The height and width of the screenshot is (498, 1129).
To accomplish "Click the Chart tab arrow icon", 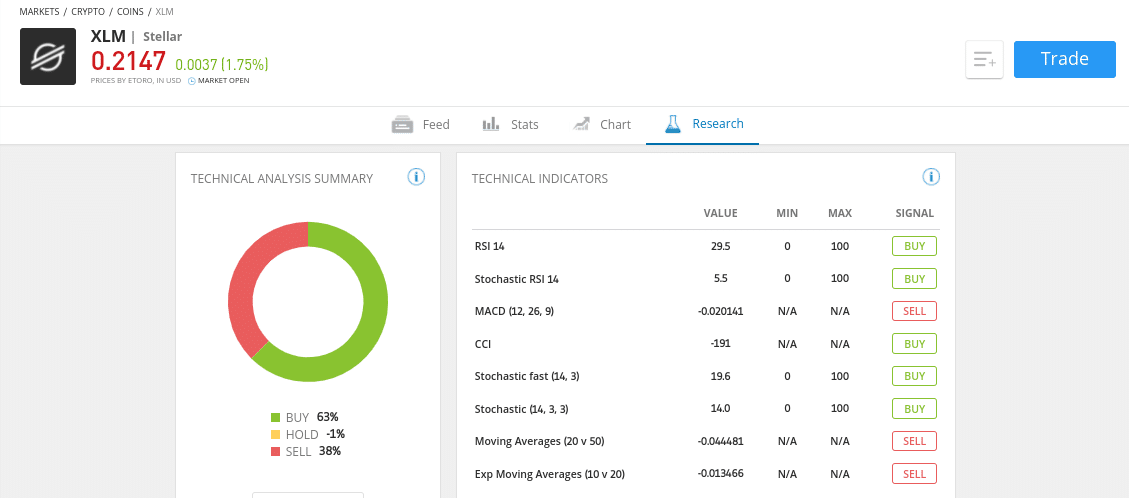I will click(582, 124).
